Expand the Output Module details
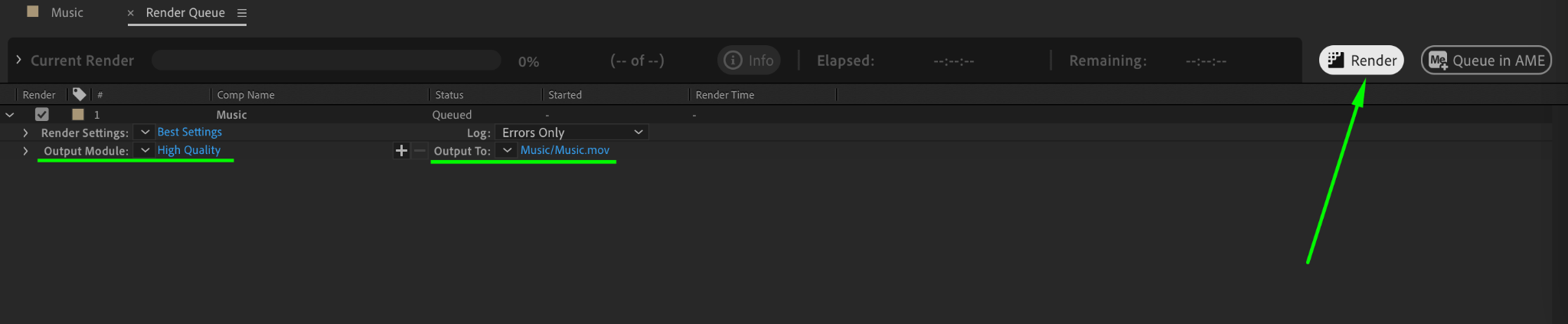Viewport: 1568px width, 324px height. [25, 151]
